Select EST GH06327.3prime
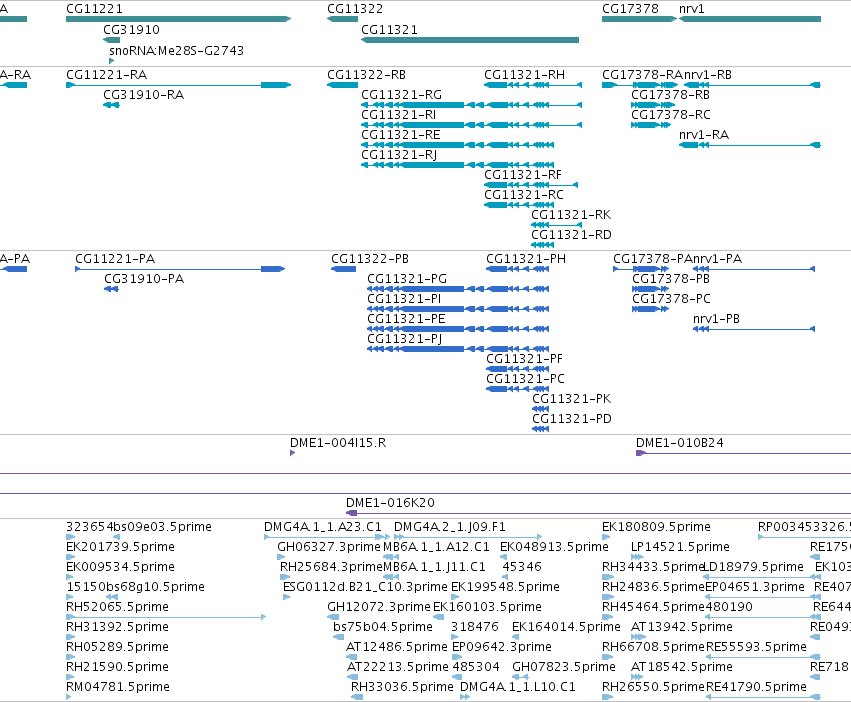 coord(329,547)
